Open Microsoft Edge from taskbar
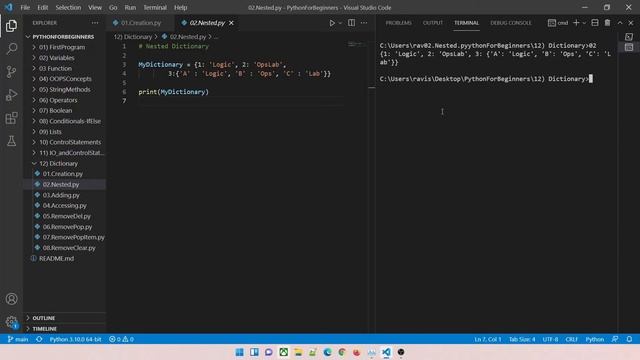The width and height of the screenshot is (640, 360). (327, 352)
